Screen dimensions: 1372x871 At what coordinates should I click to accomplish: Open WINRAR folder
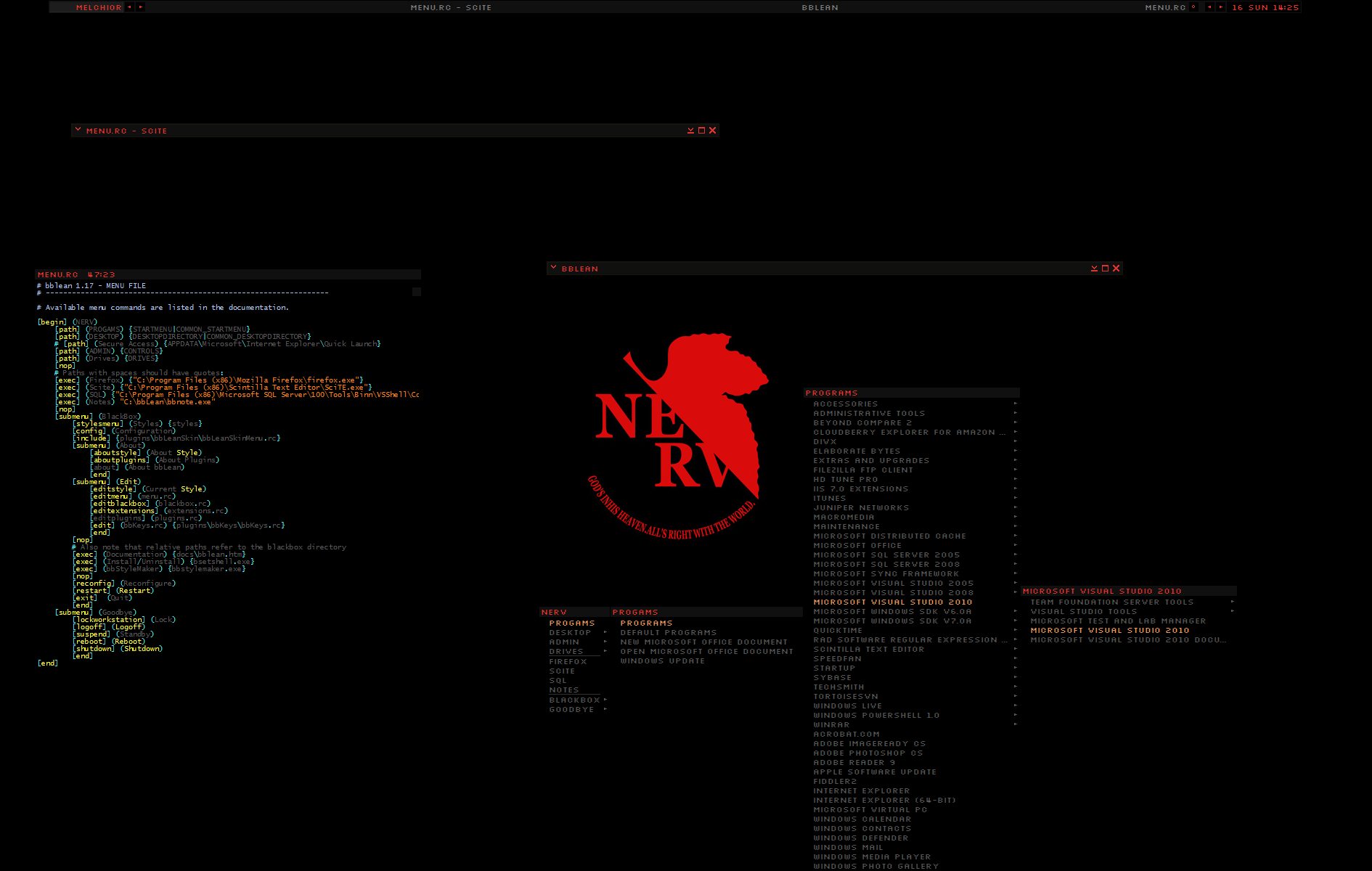point(831,724)
